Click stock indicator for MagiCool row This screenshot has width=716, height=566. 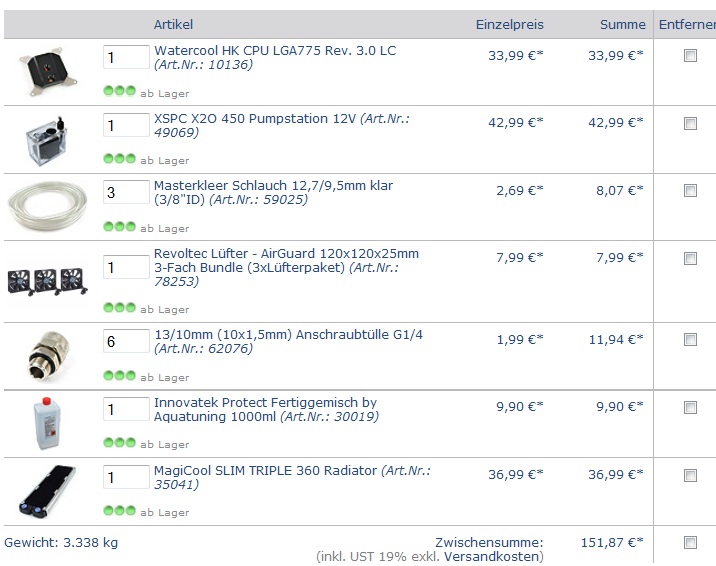click(120, 510)
